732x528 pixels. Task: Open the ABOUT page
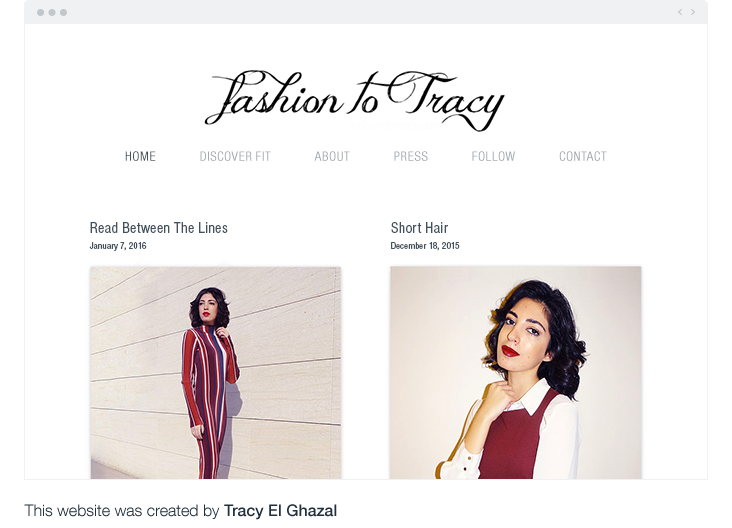[x=332, y=156]
